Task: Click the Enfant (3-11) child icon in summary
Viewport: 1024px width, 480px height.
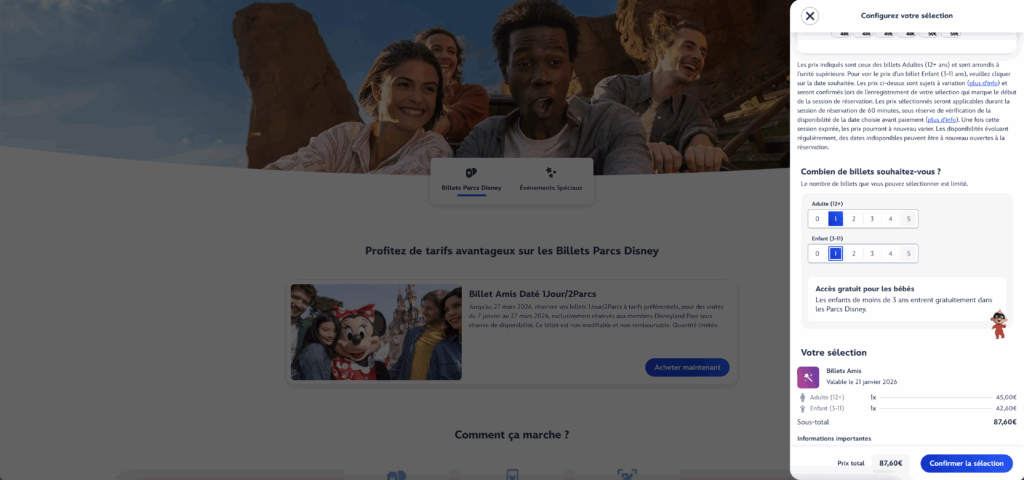Action: coord(803,408)
